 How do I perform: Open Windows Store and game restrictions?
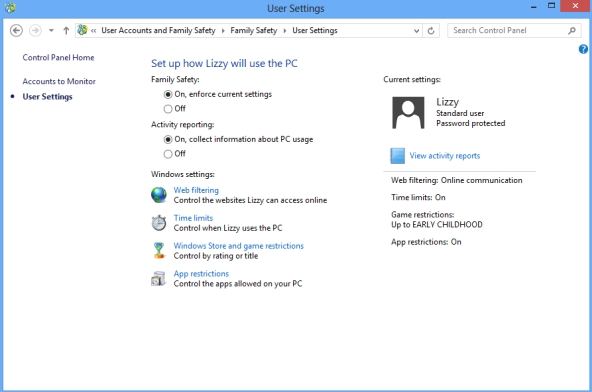239,246
